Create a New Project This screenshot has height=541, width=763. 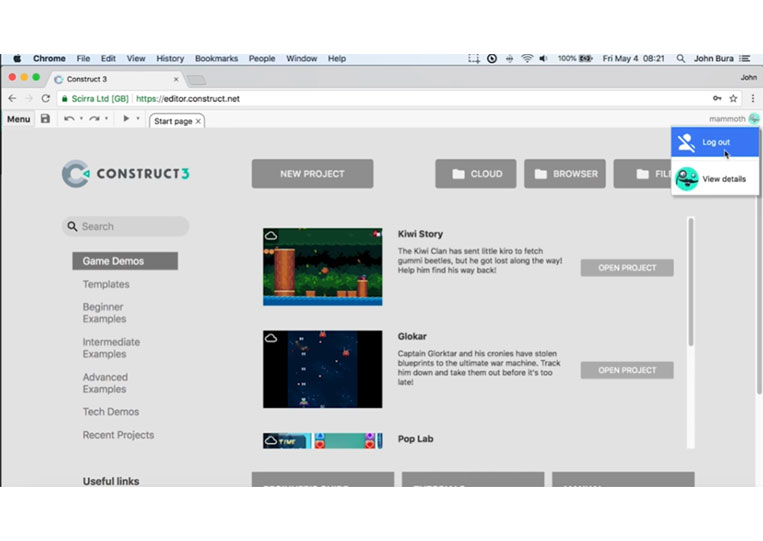click(312, 174)
